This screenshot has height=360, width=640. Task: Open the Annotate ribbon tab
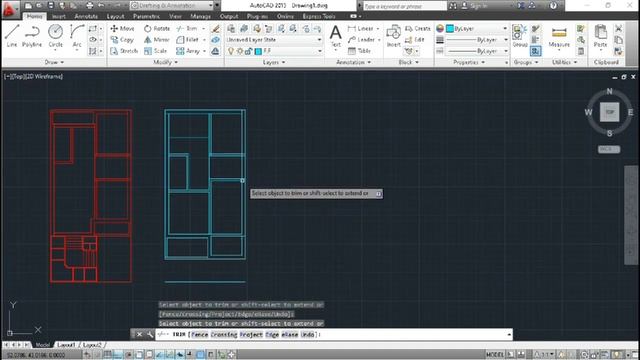[x=86, y=16]
